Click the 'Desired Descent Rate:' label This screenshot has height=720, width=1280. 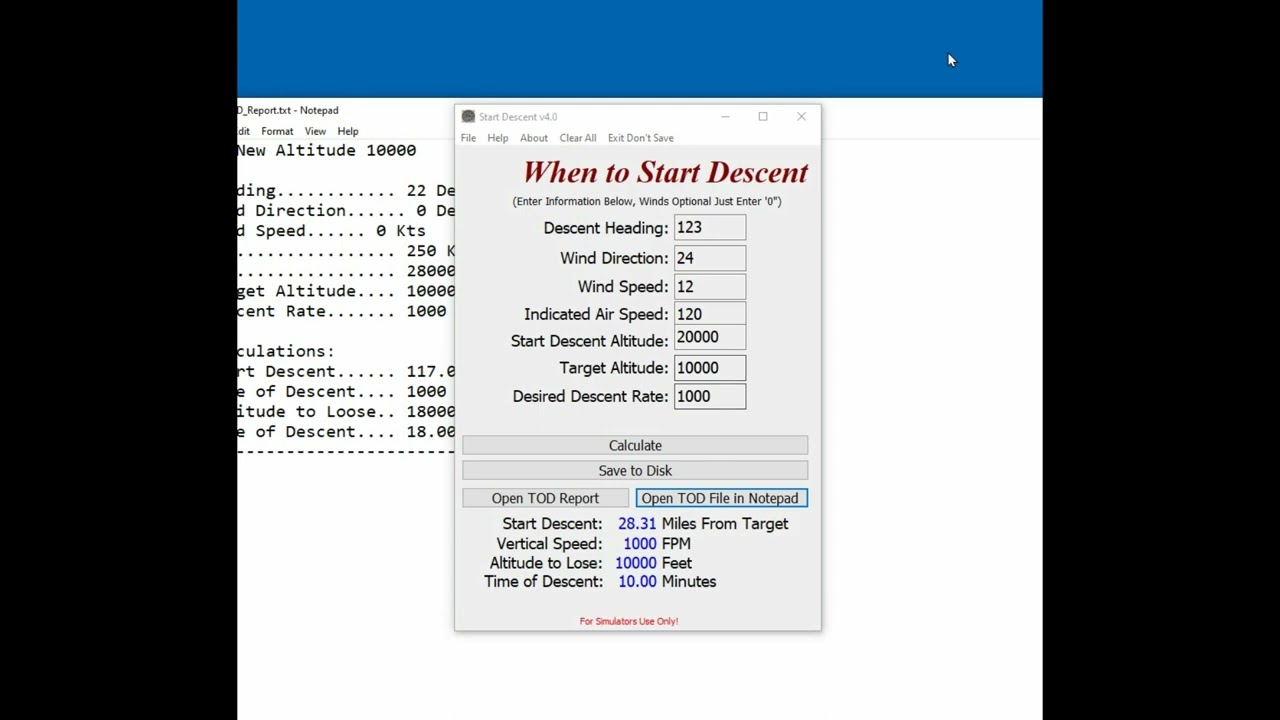(590, 396)
